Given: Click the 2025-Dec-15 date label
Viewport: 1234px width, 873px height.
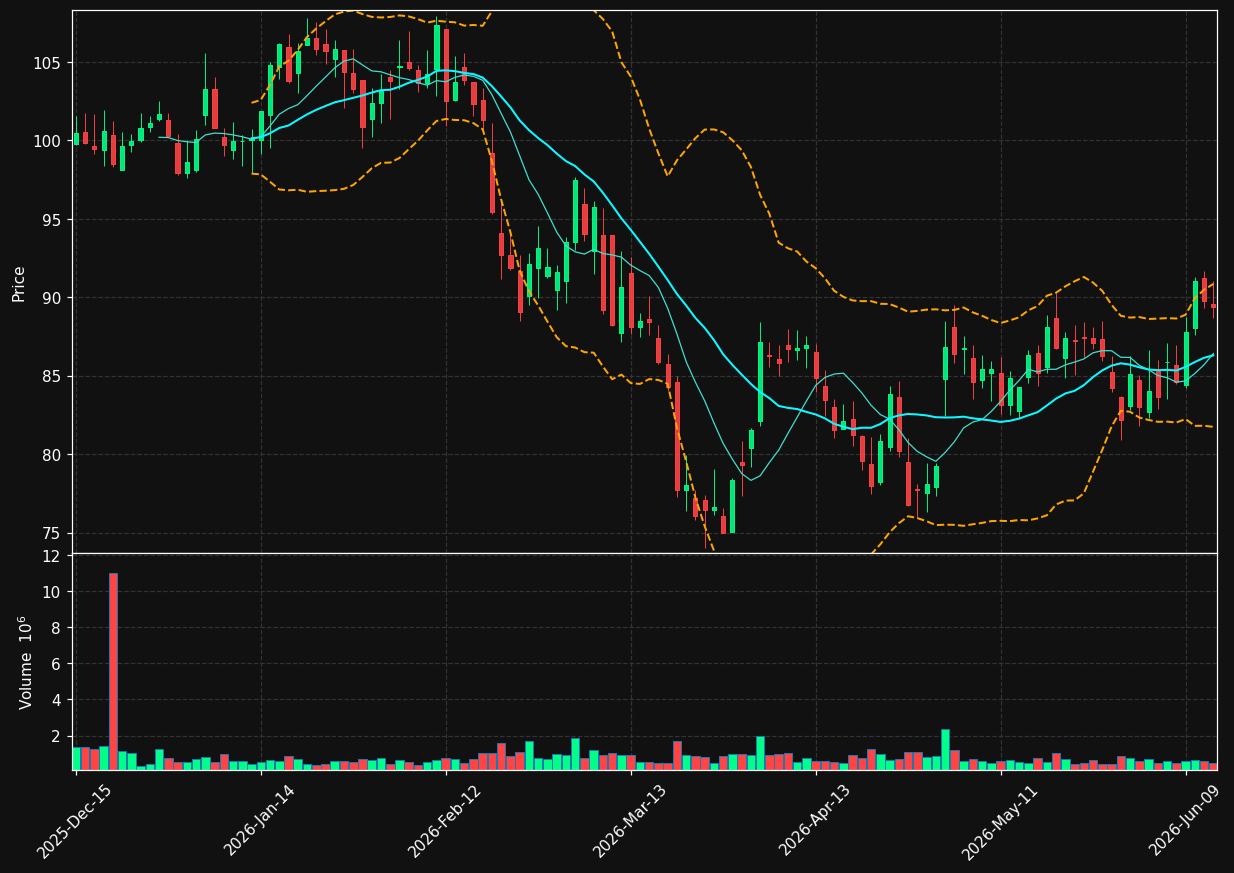Looking at the screenshot, I should [x=74, y=820].
